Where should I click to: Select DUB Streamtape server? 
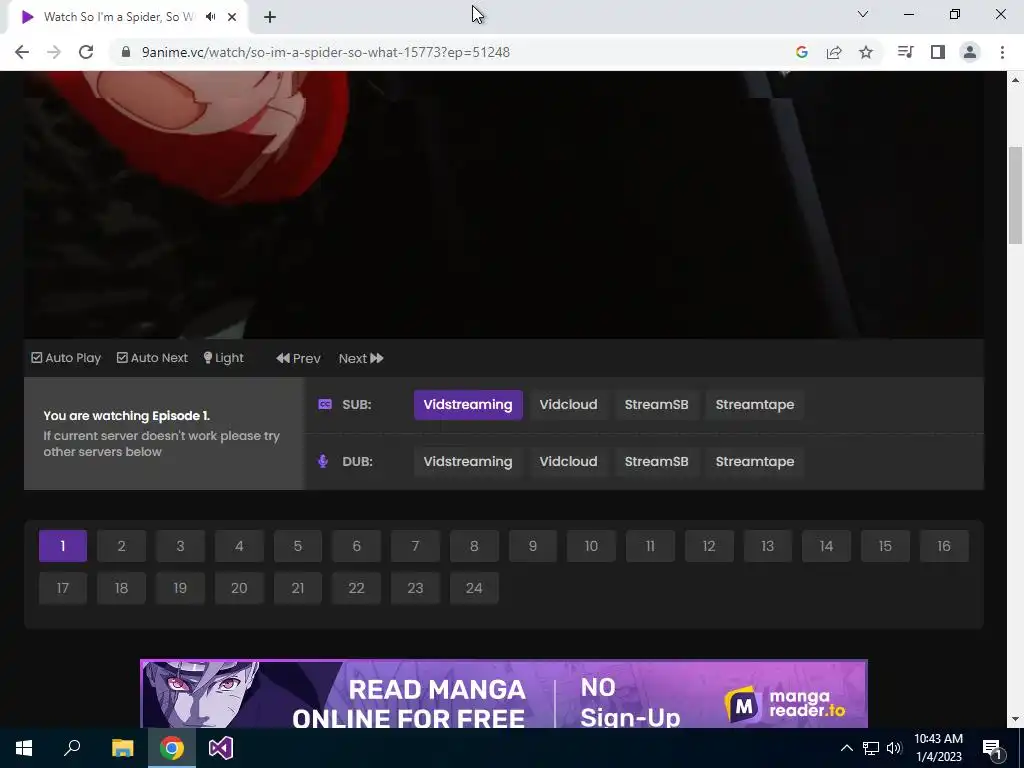(755, 462)
